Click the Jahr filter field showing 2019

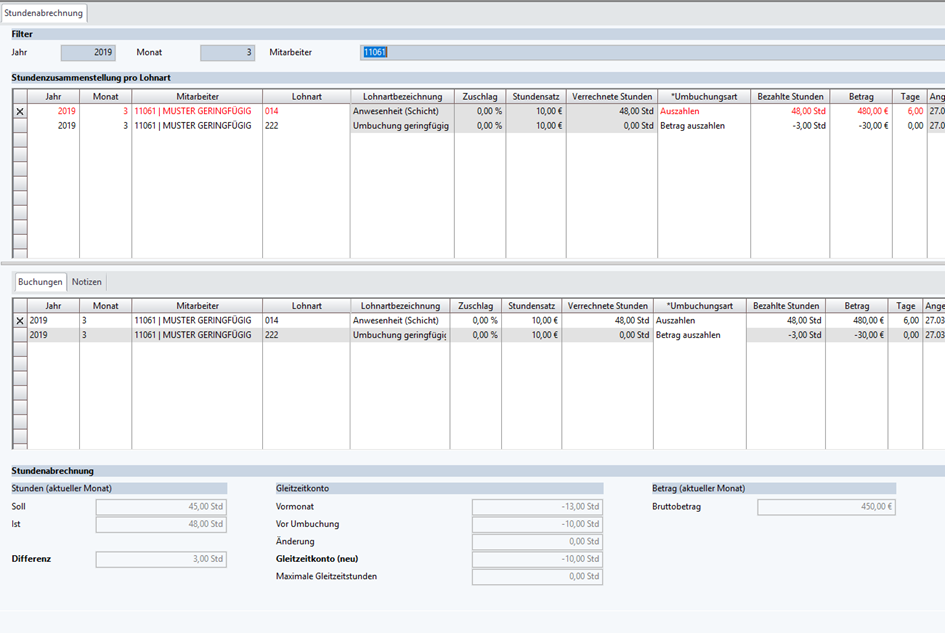[x=88, y=52]
